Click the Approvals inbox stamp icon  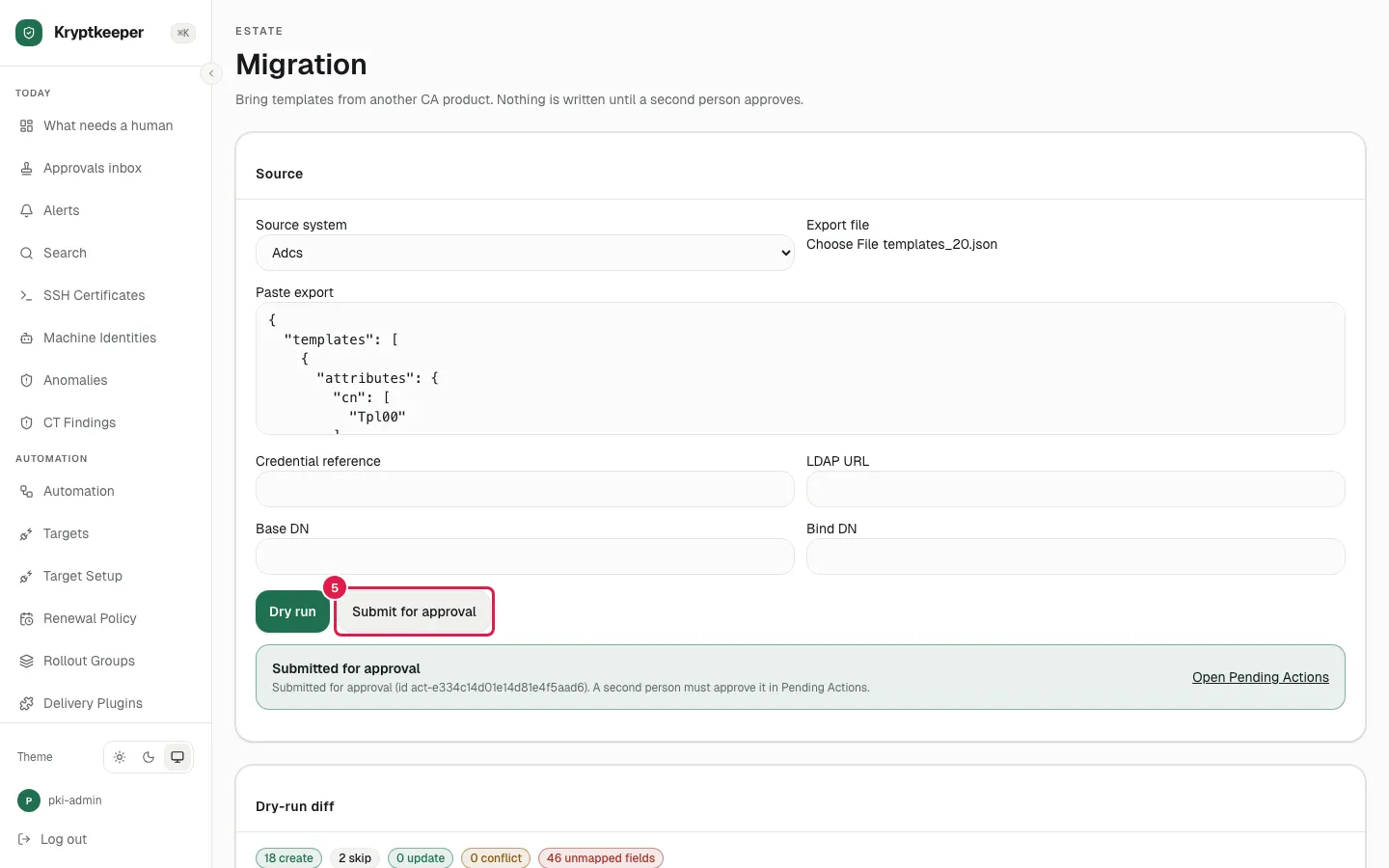(x=26, y=168)
